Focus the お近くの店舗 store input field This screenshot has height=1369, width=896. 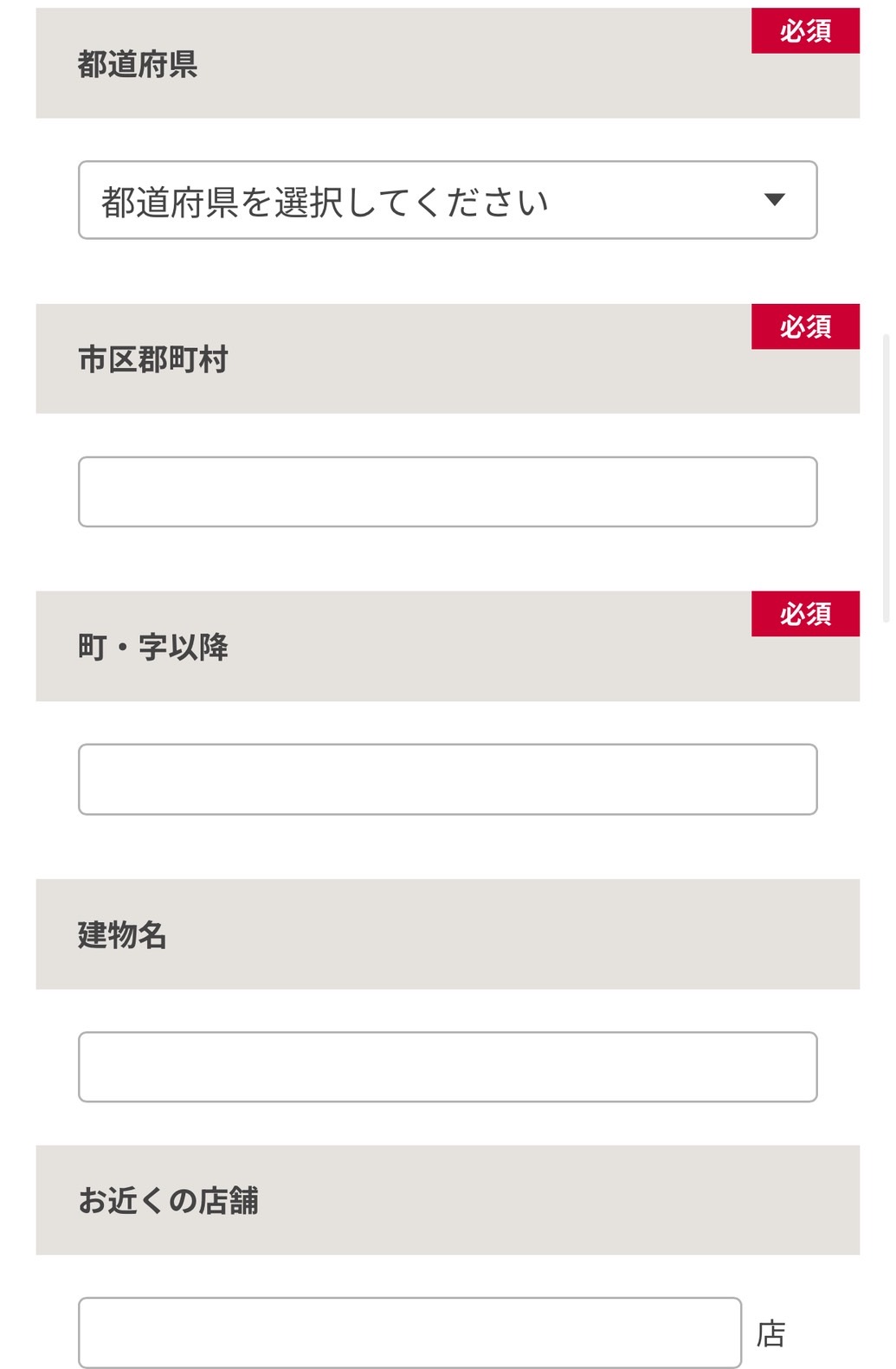click(411, 1332)
